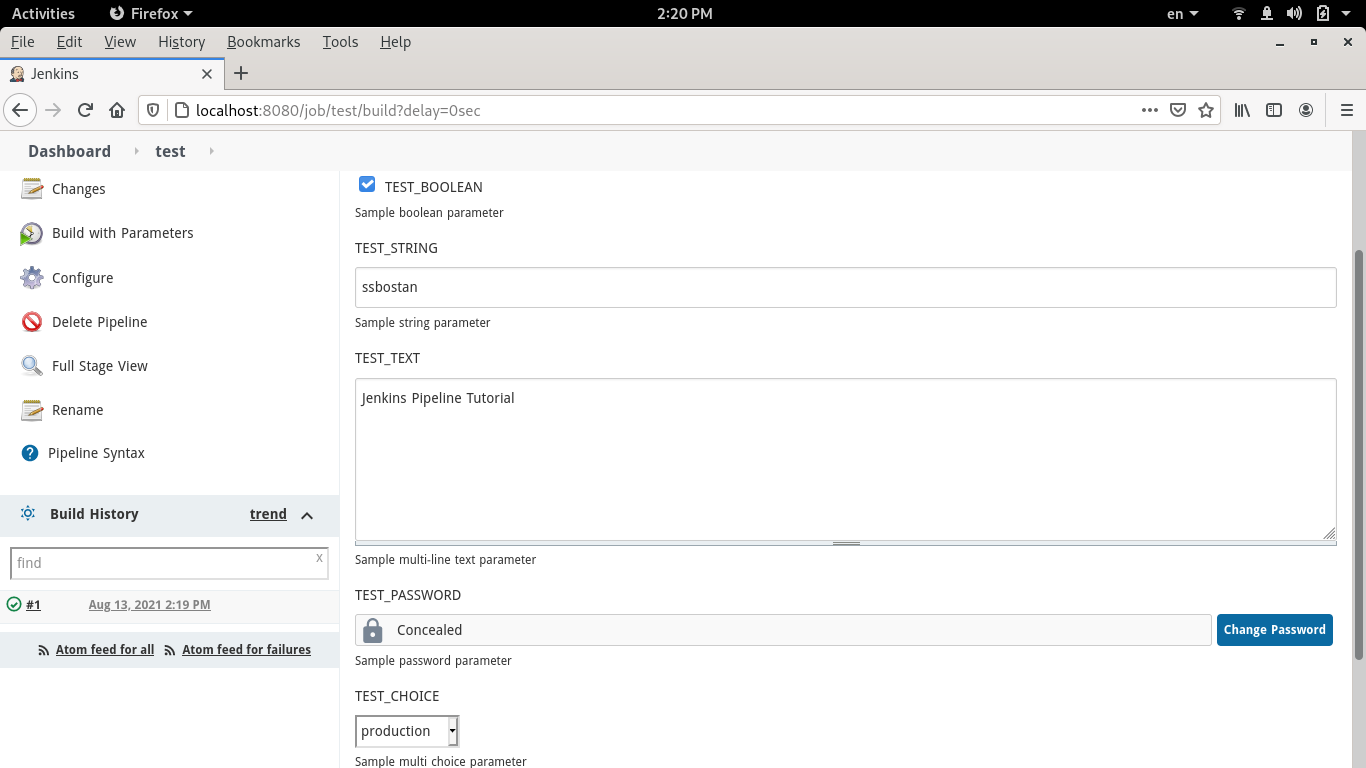
Task: Click the green success checkmark beside build #1
Action: pos(14,604)
